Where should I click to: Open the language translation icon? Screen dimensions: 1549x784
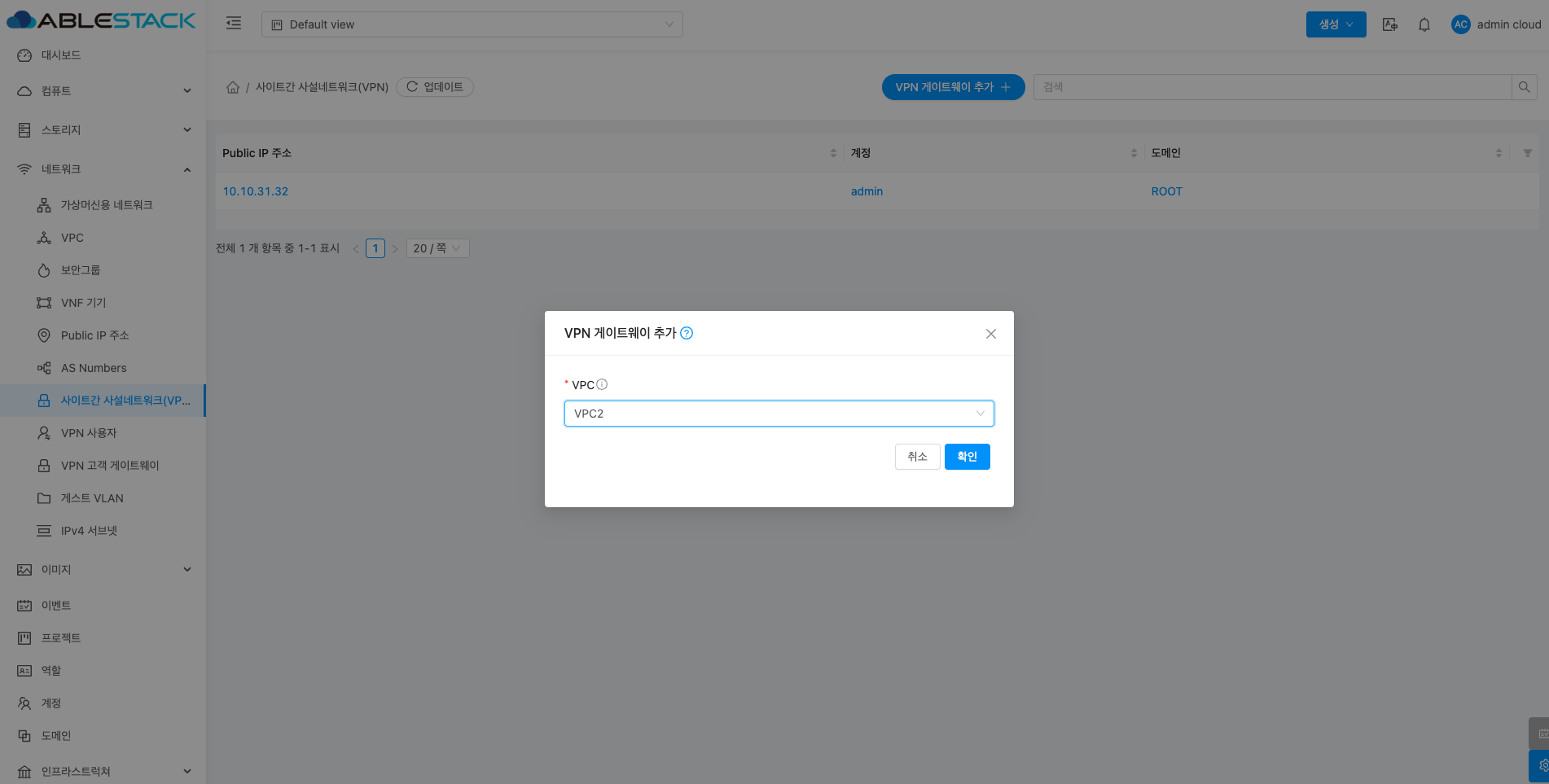[1390, 24]
